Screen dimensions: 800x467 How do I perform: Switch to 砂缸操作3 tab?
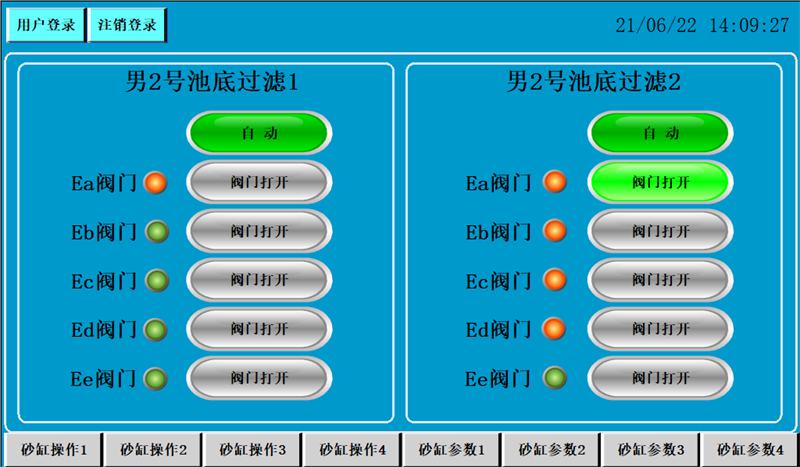pos(253,450)
